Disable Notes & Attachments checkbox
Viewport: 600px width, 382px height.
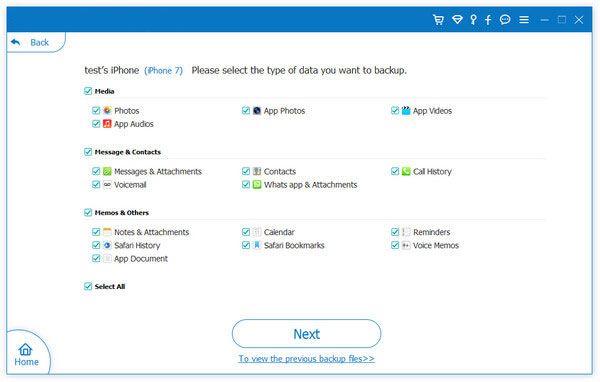[96, 232]
